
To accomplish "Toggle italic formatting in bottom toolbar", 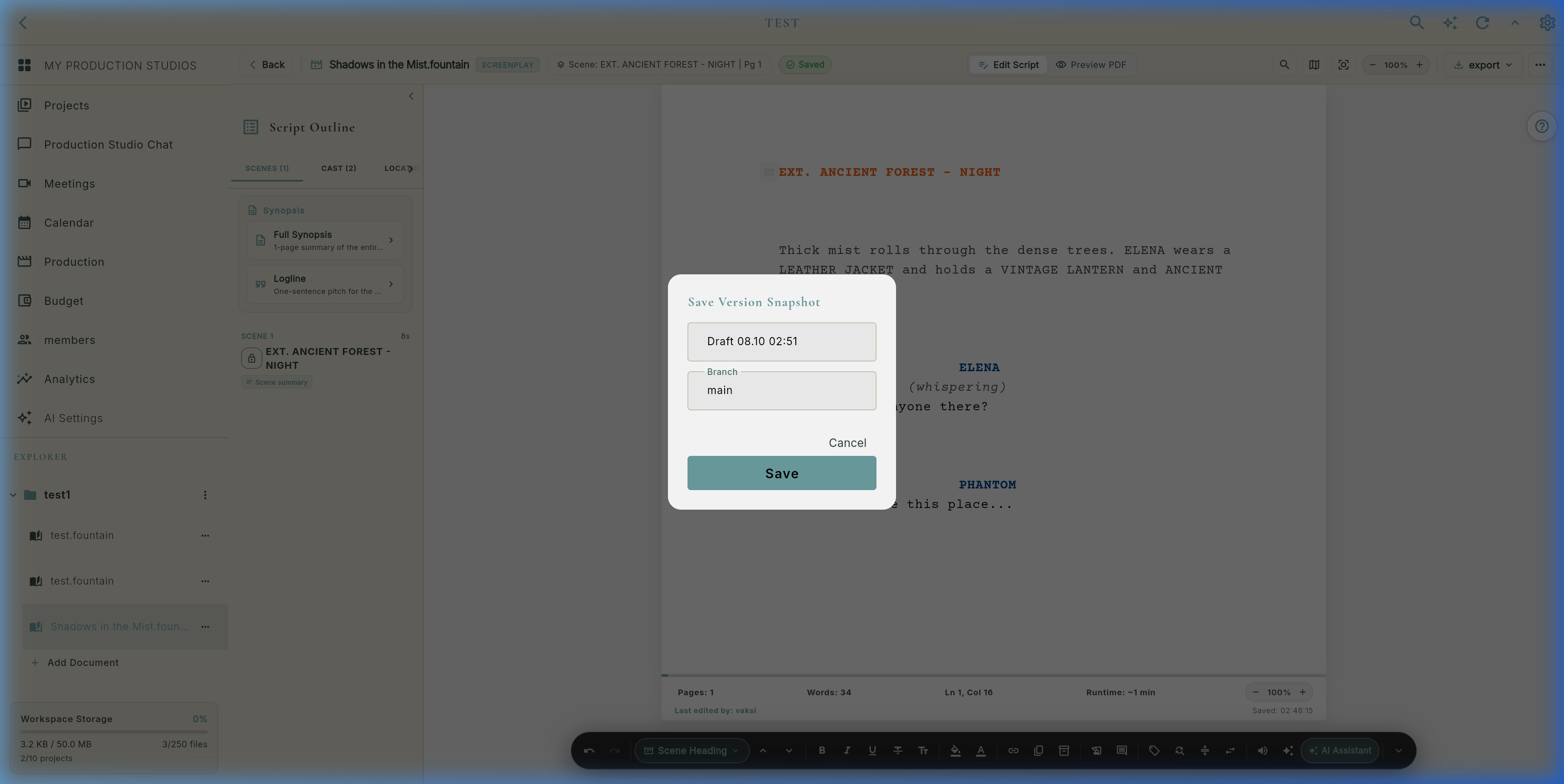I will click(x=847, y=751).
